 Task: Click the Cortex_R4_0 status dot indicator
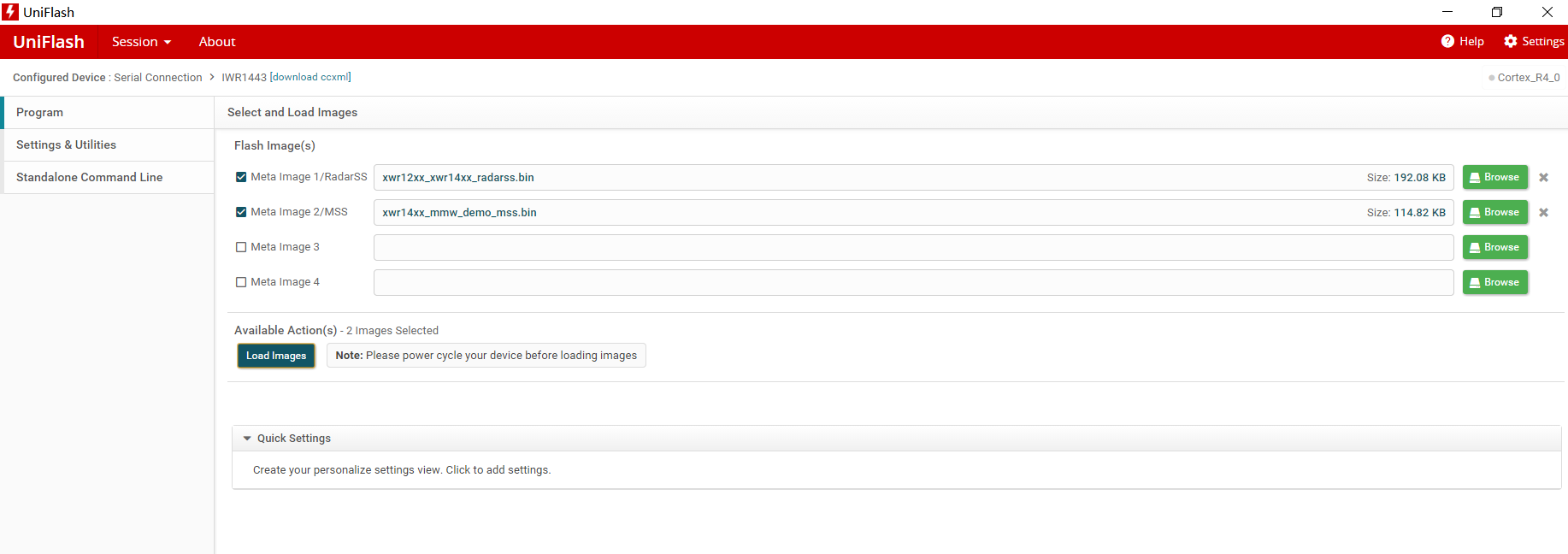pyautogui.click(x=1492, y=78)
